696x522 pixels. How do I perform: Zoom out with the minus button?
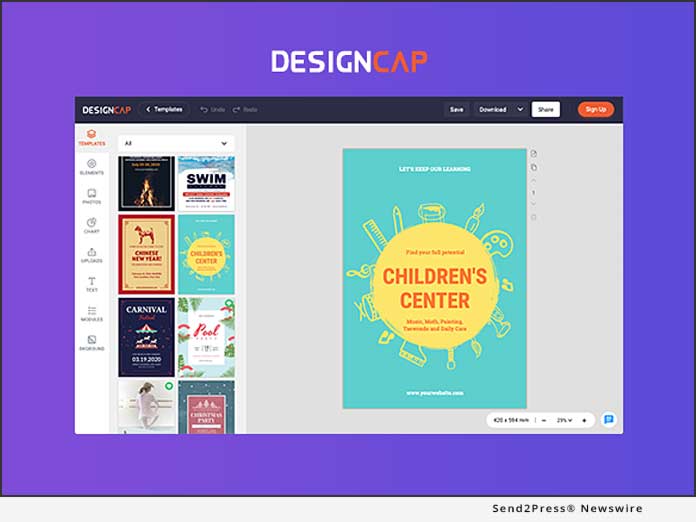click(543, 420)
